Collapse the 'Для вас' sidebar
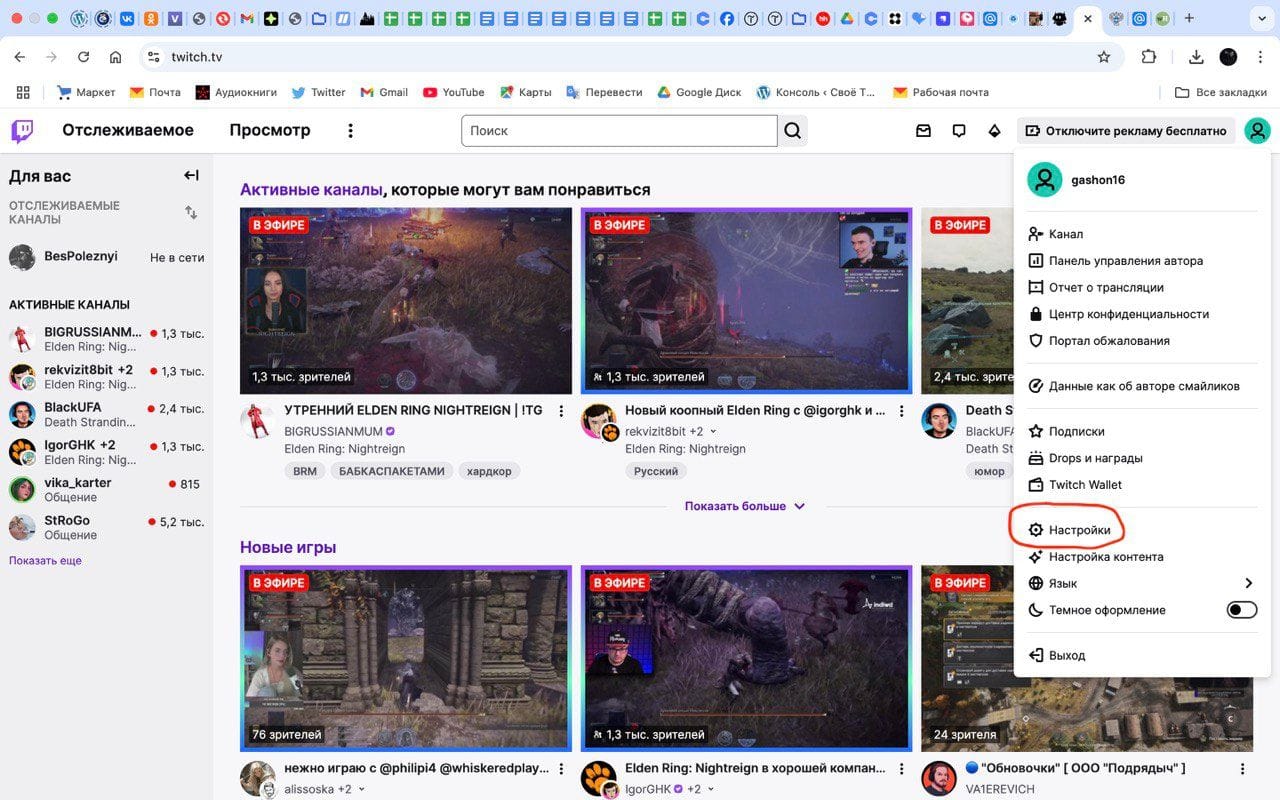 click(191, 176)
